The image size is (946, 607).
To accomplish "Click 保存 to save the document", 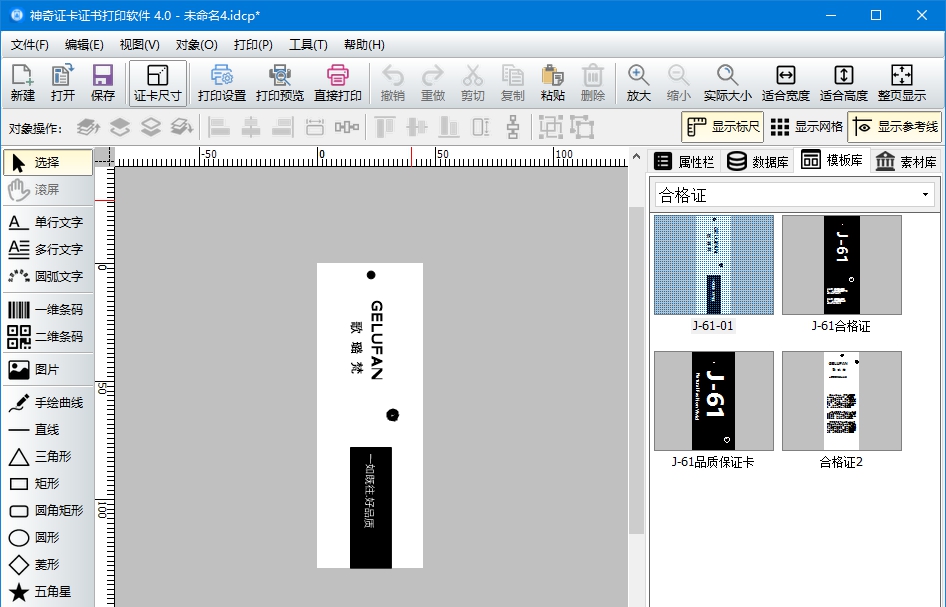I will click(103, 82).
